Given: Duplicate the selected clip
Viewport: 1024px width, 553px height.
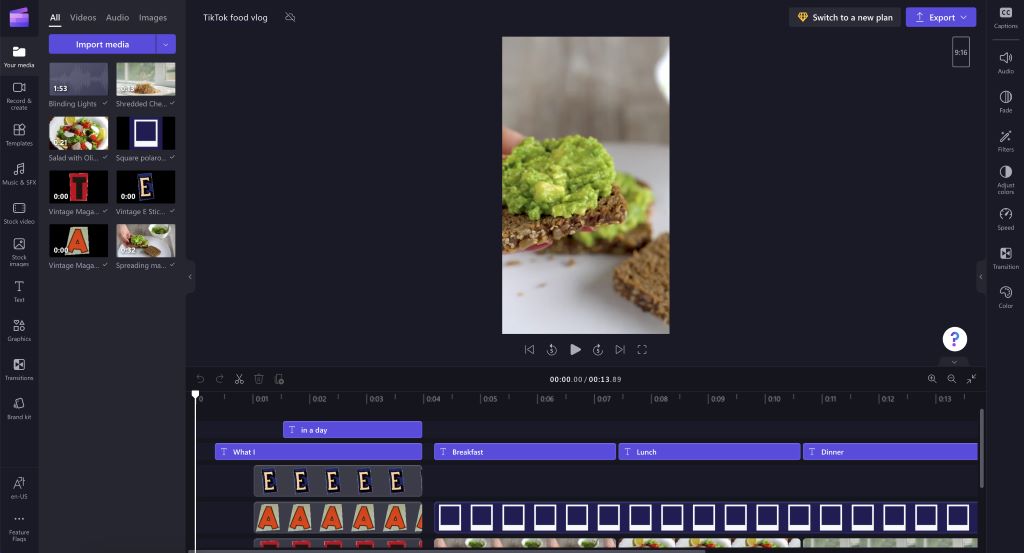Looking at the screenshot, I should point(279,379).
